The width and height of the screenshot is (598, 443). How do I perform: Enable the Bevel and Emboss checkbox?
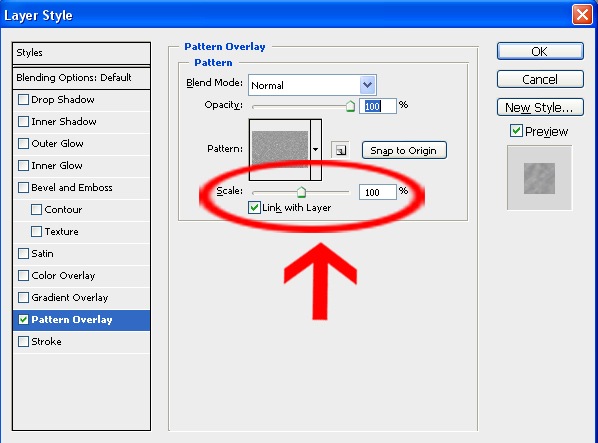pyautogui.click(x=24, y=188)
